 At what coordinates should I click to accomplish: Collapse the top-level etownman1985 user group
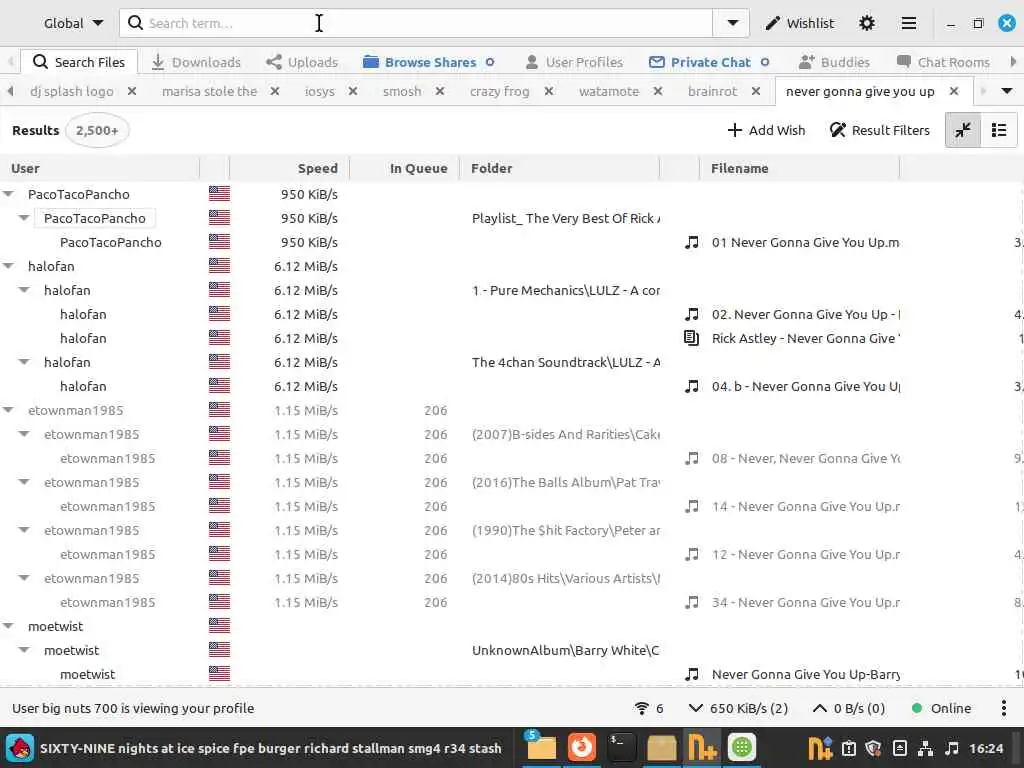pyautogui.click(x=8, y=410)
